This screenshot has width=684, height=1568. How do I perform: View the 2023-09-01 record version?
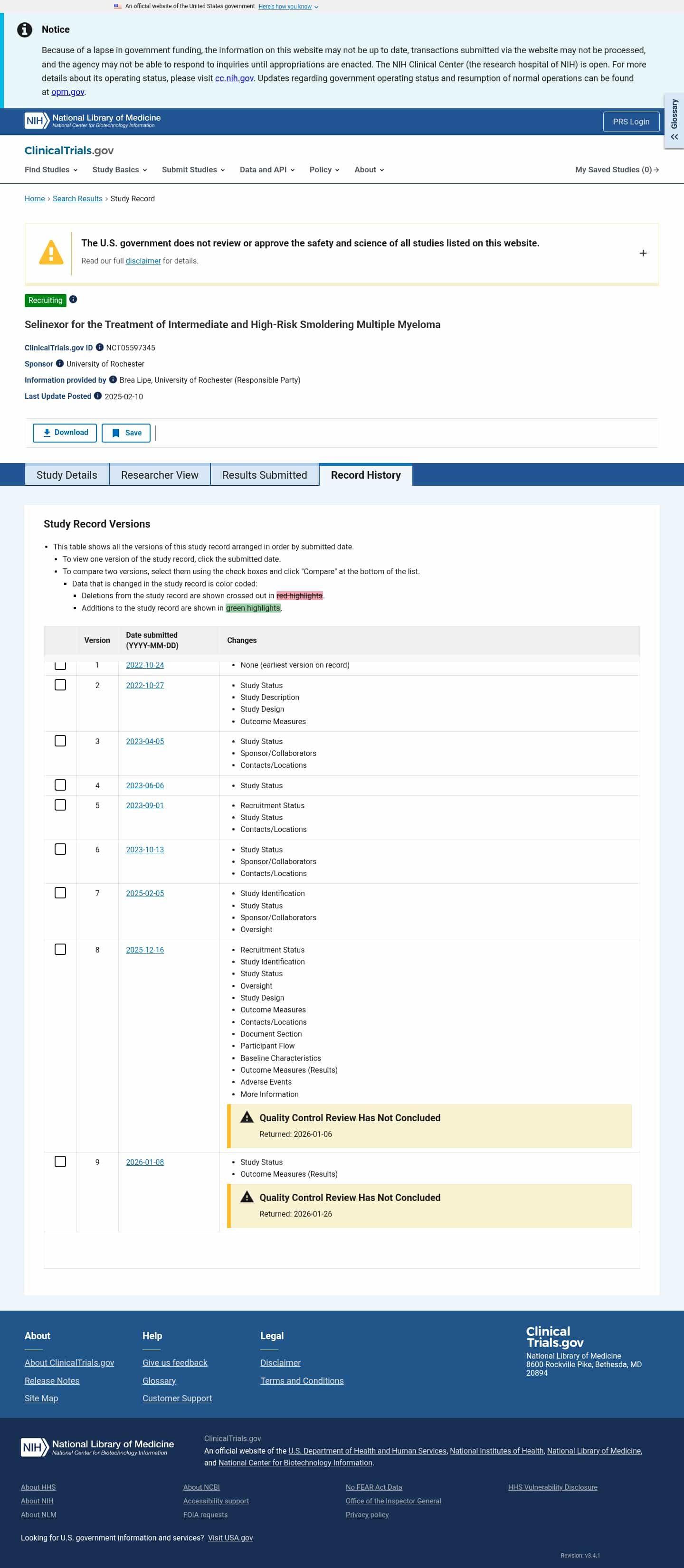[x=145, y=805]
